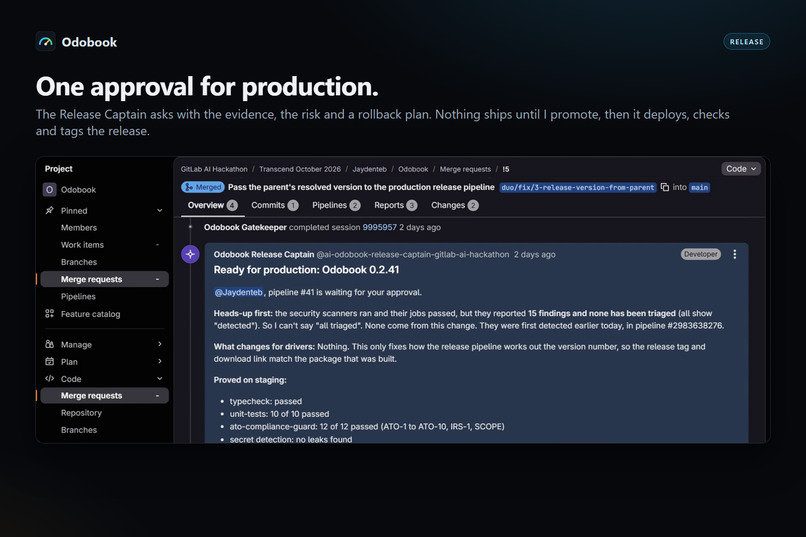
Task: Go to Jaydenteb breadcrumb
Action: click(x=369, y=169)
